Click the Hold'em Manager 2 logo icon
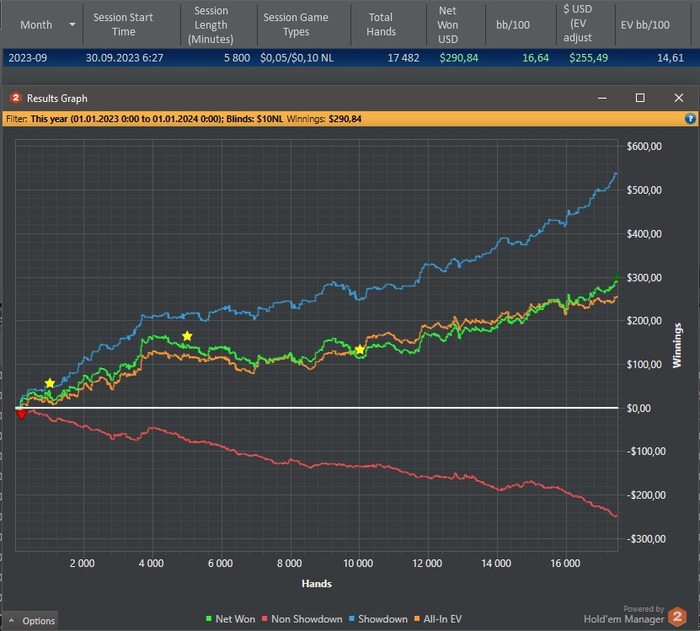Image resolution: width=700 pixels, height=631 pixels. [677, 617]
